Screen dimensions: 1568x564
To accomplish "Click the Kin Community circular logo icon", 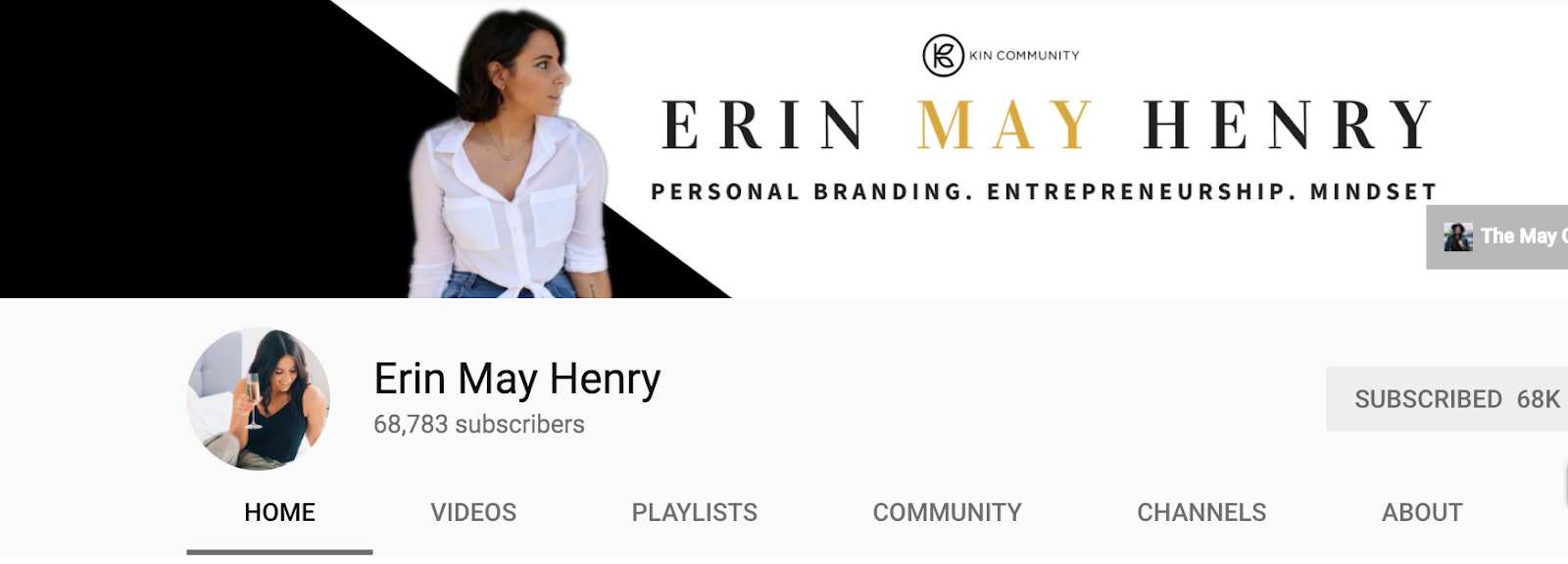I will (x=943, y=55).
